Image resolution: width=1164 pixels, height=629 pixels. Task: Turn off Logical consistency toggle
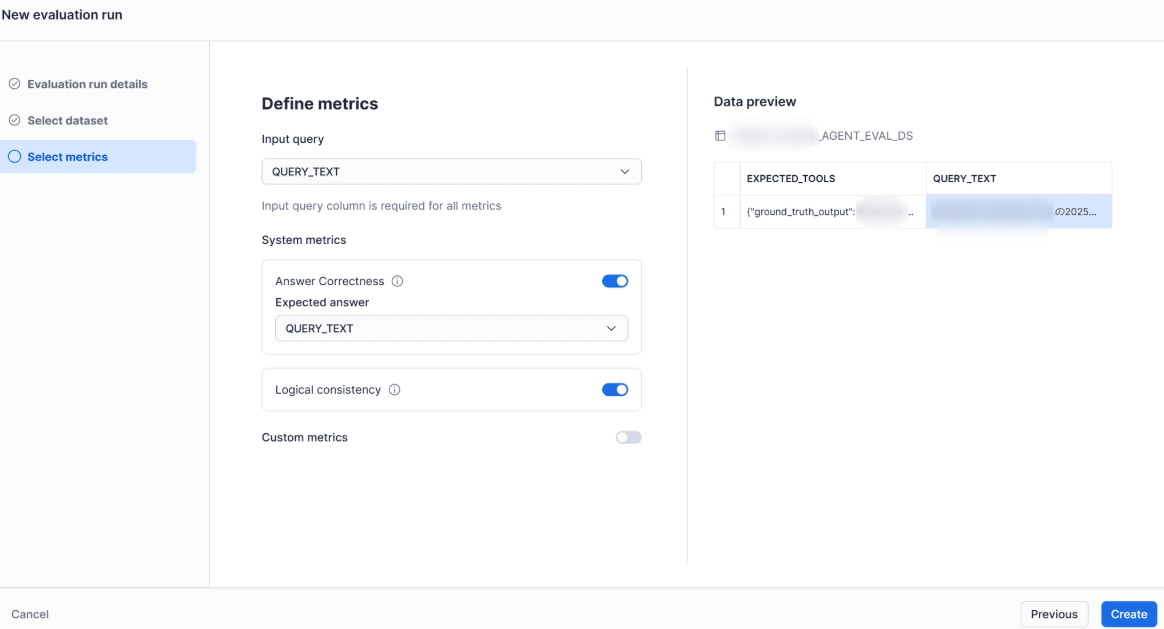pyautogui.click(x=615, y=390)
